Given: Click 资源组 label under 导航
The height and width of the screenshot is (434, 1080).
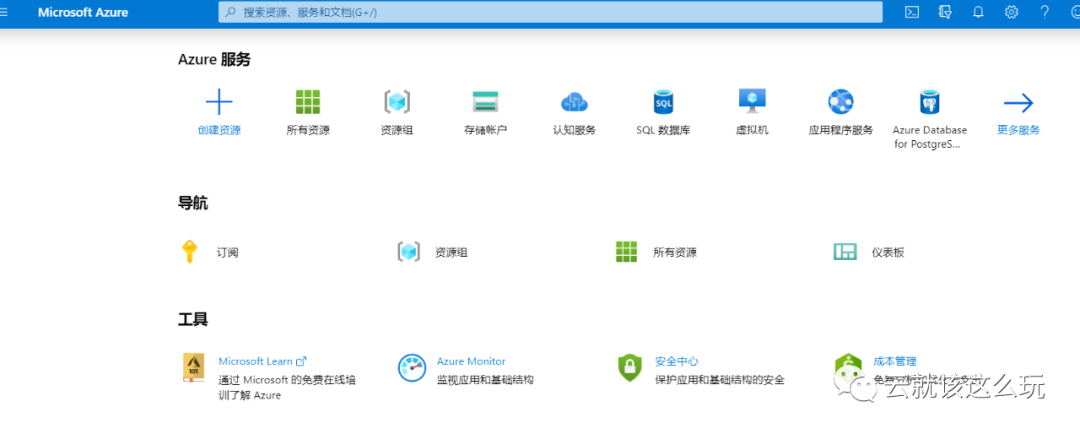Looking at the screenshot, I should click(x=451, y=252).
